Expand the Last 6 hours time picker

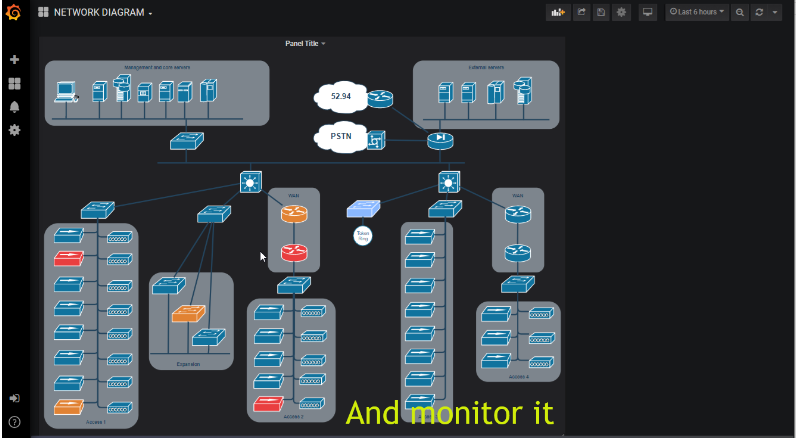697,13
